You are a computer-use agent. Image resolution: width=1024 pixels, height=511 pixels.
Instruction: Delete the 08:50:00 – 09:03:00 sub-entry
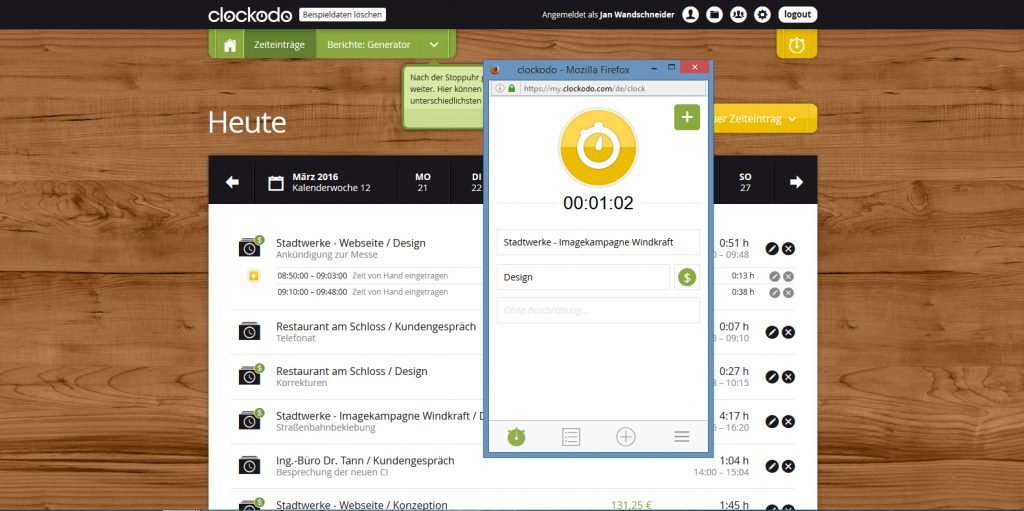click(788, 276)
